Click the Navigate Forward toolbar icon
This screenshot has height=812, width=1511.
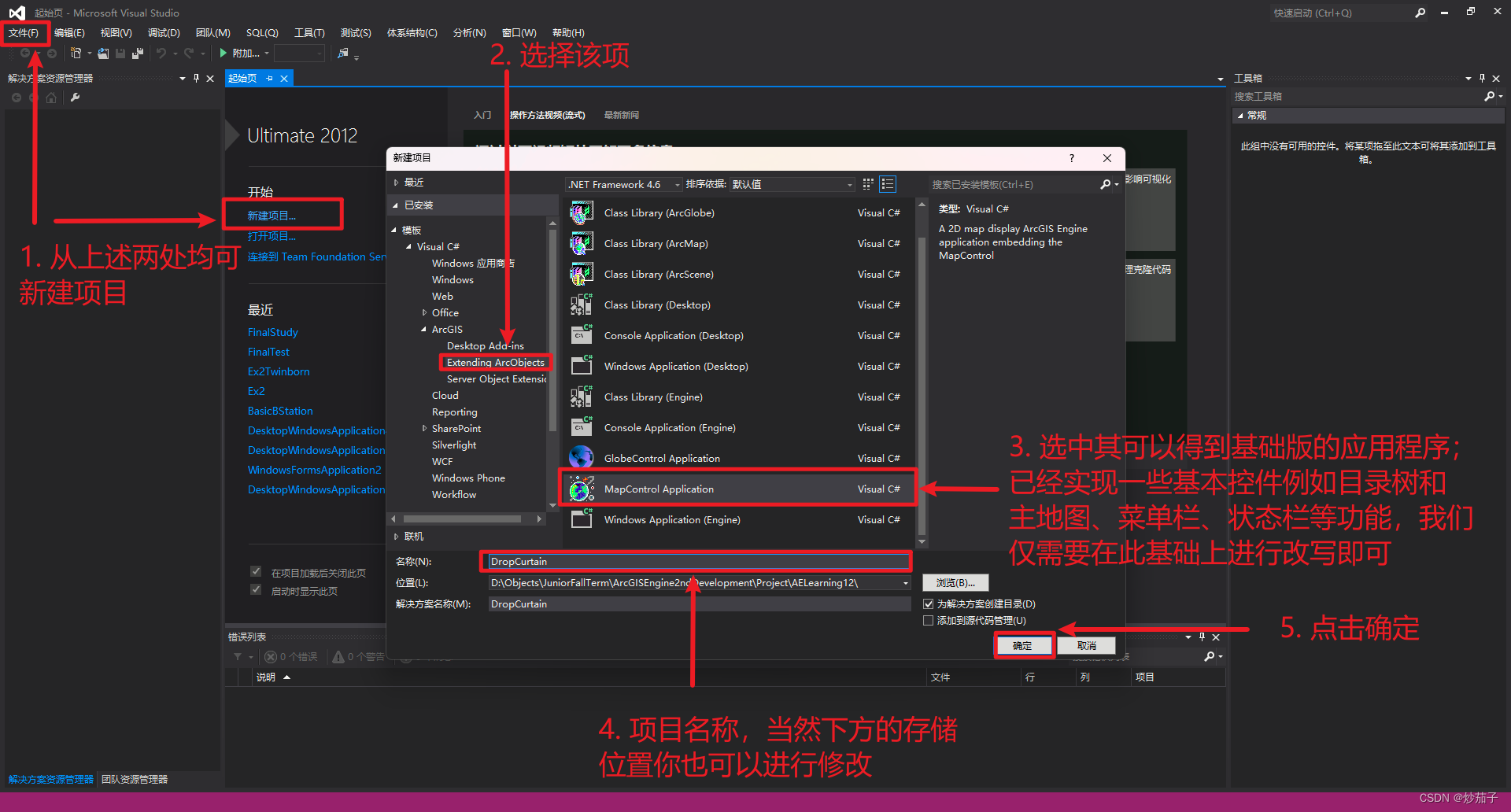coord(52,54)
